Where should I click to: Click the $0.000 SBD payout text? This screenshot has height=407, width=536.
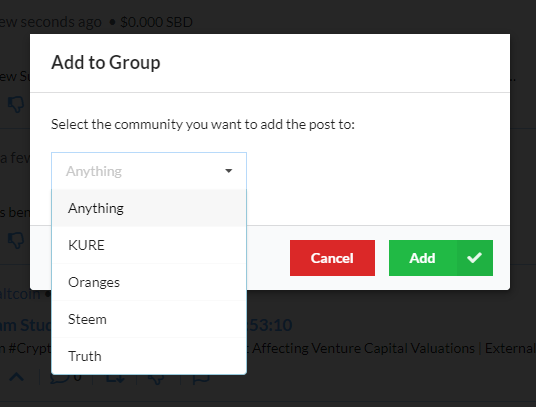click(x=156, y=22)
